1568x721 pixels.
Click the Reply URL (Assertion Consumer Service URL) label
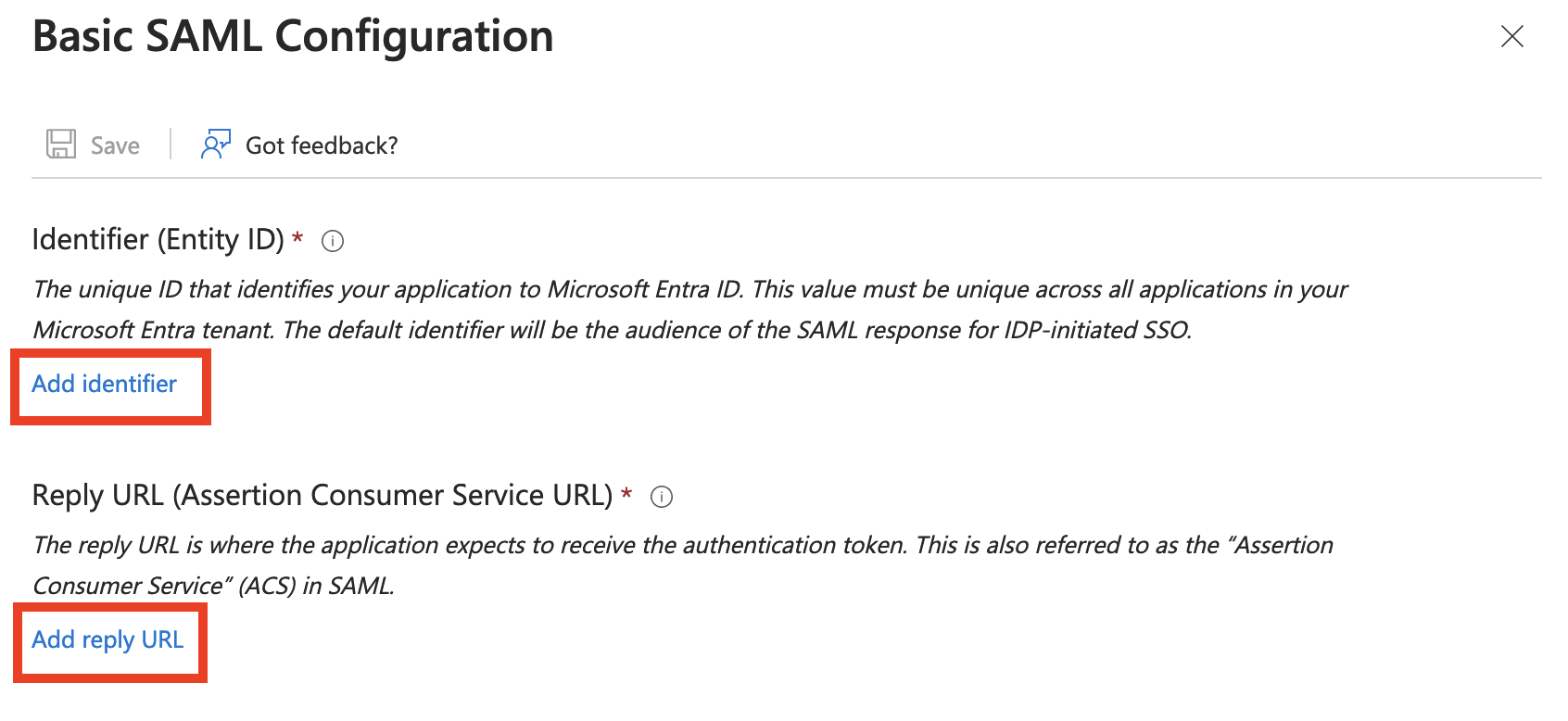click(322, 496)
